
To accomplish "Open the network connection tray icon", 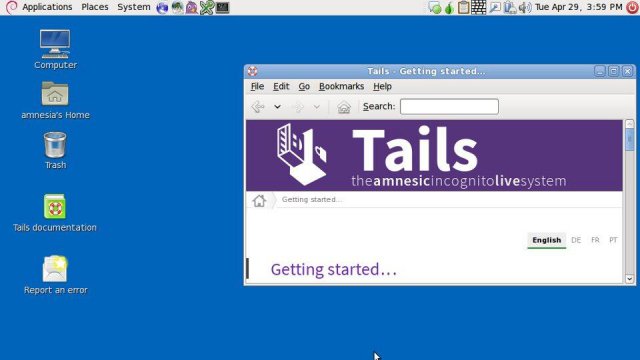I will (510, 7).
